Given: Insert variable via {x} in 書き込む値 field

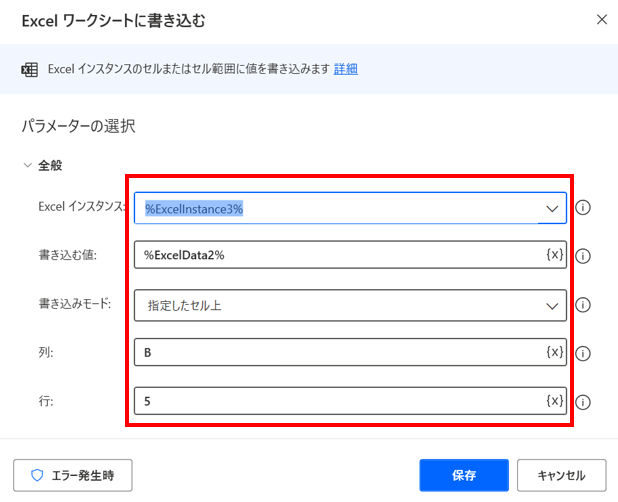Looking at the screenshot, I should 555,255.
